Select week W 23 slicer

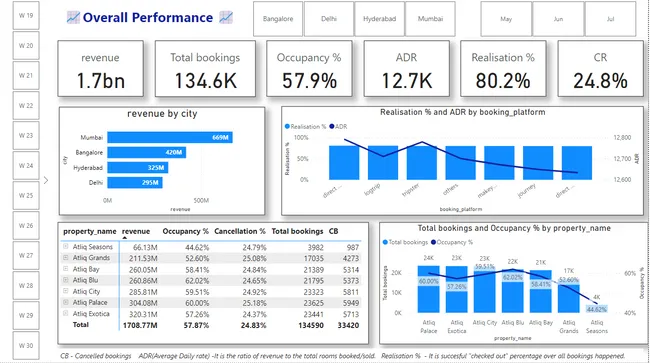pyautogui.click(x=26, y=136)
